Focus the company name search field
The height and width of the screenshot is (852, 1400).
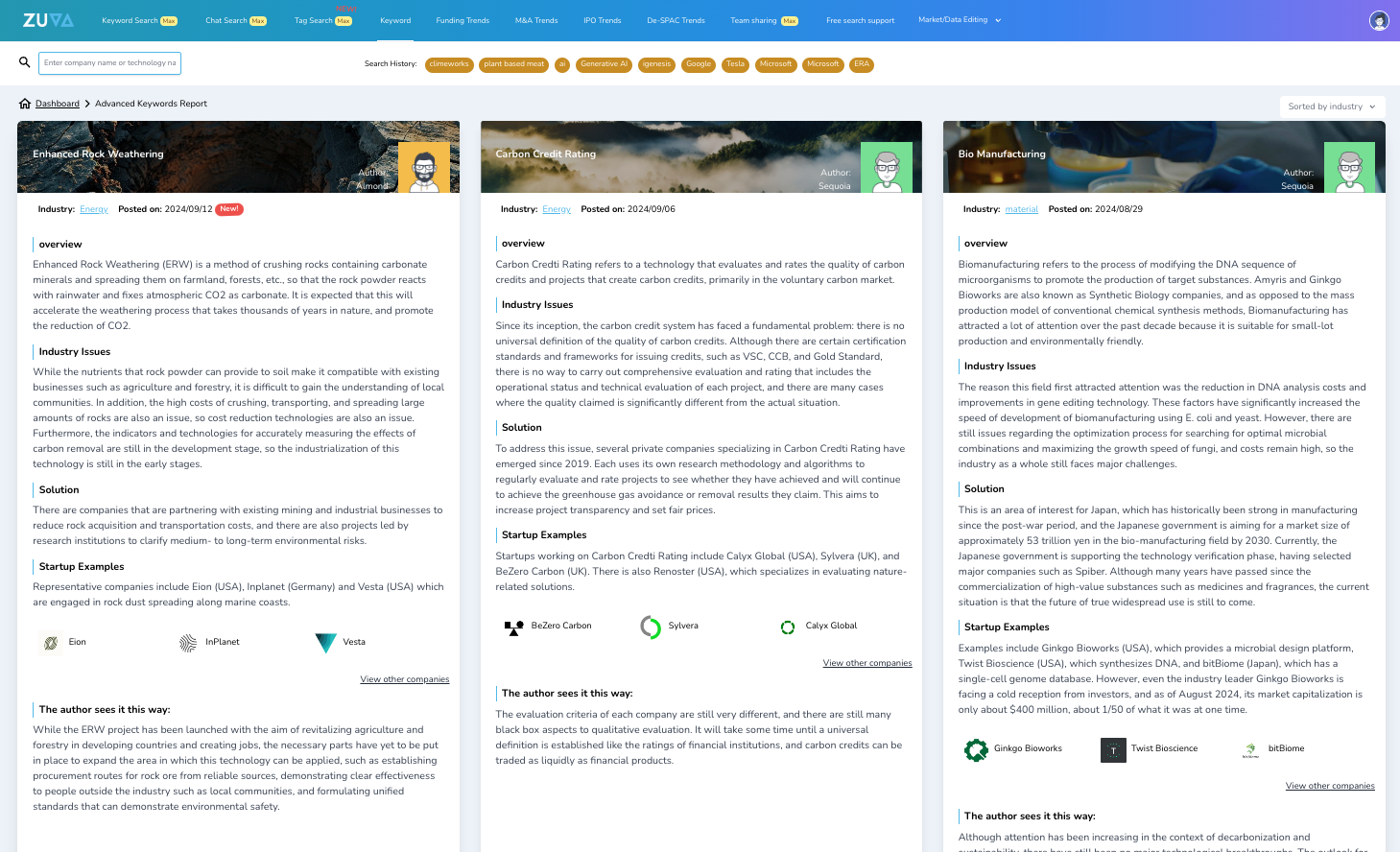(x=109, y=63)
